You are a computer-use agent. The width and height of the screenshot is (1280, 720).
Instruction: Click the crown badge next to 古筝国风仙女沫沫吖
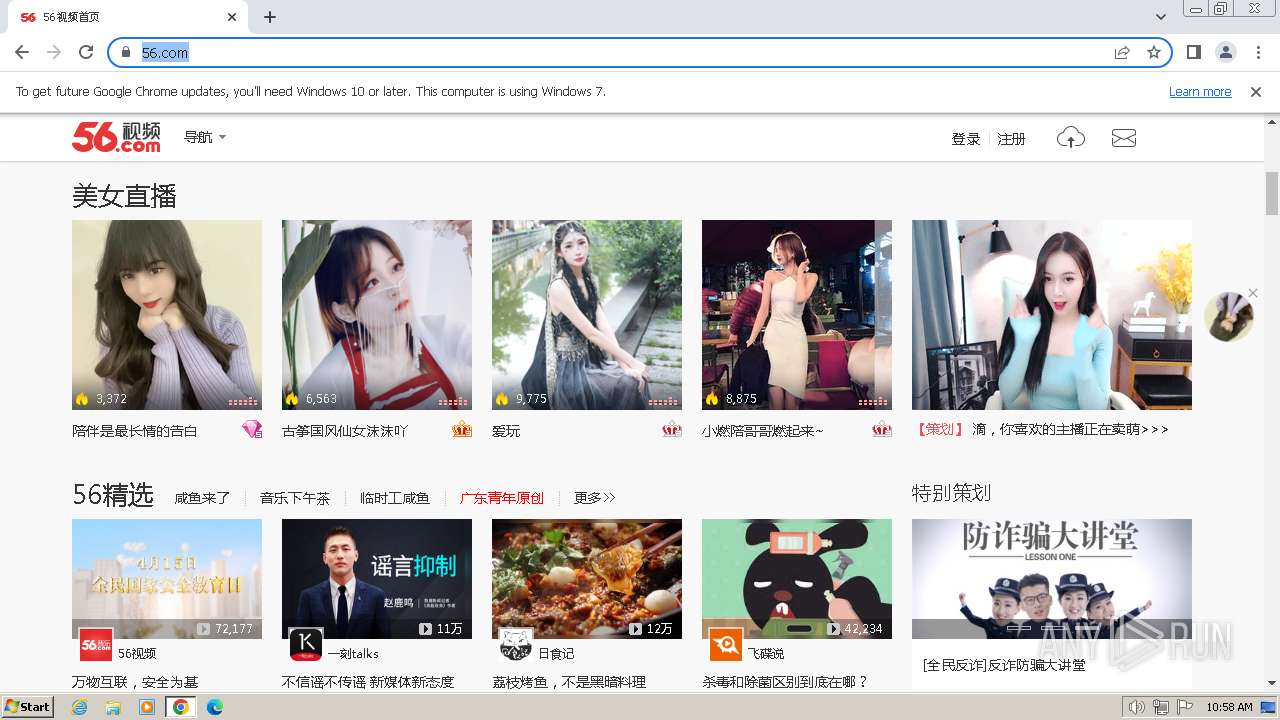462,429
